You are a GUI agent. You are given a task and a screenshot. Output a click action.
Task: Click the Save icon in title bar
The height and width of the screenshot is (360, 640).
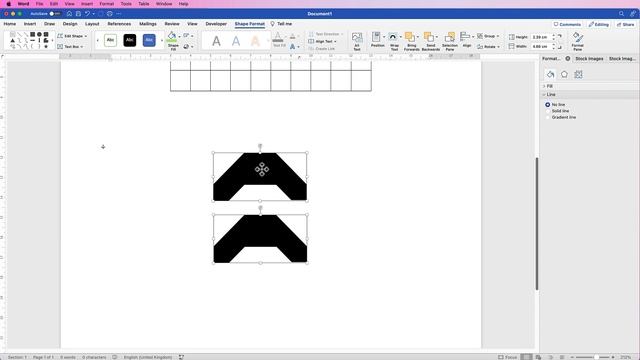click(x=78, y=13)
